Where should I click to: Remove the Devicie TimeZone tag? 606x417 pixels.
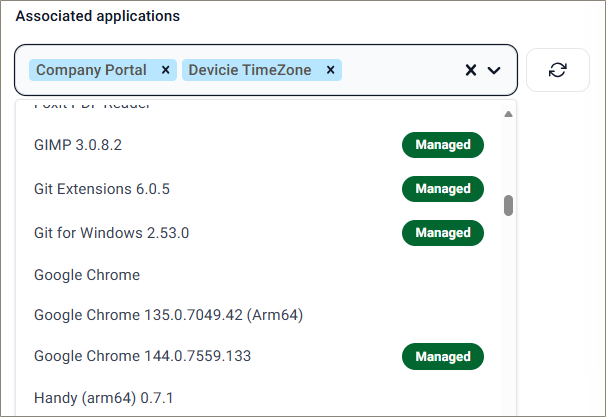click(330, 70)
